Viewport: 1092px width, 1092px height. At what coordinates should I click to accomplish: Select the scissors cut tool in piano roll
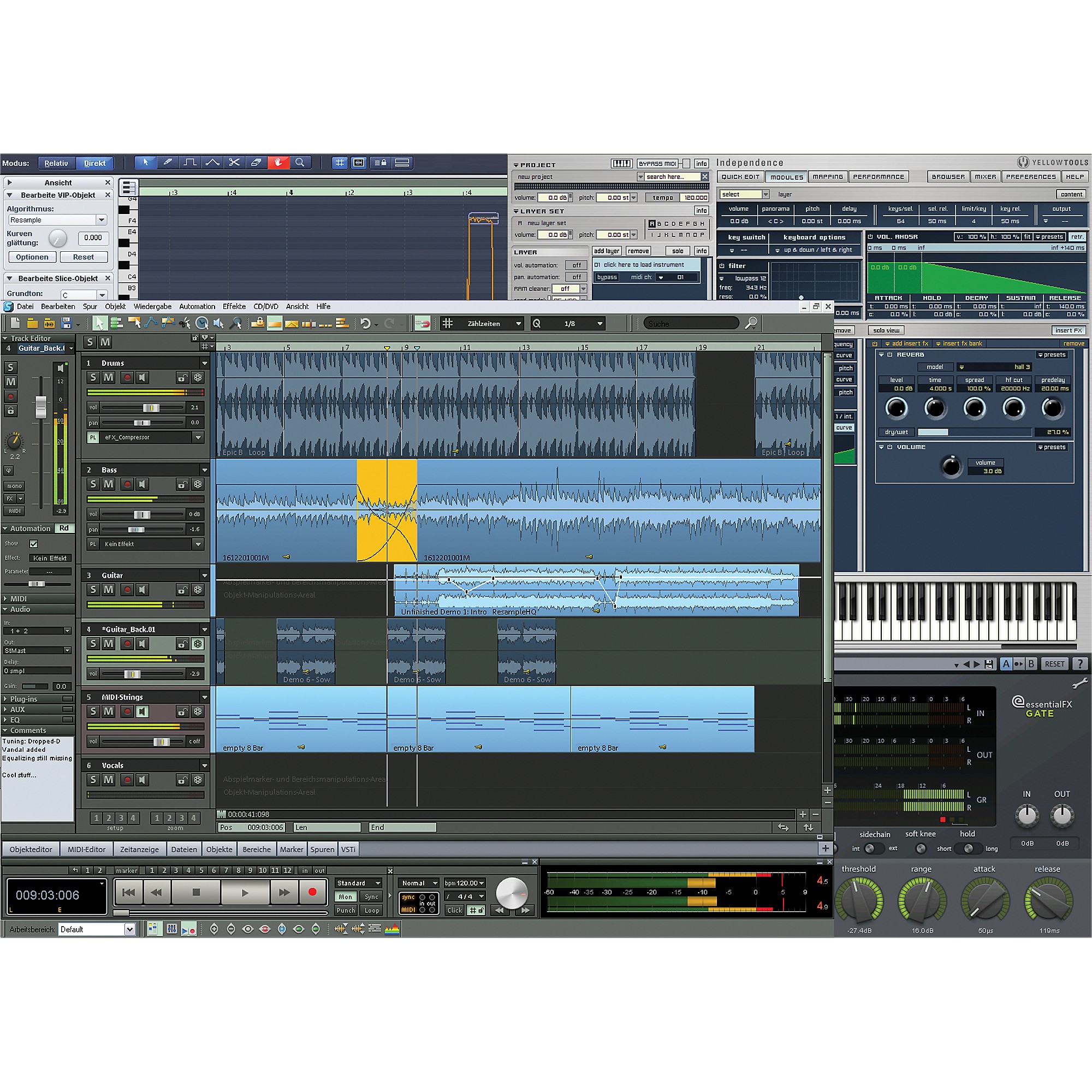(234, 163)
